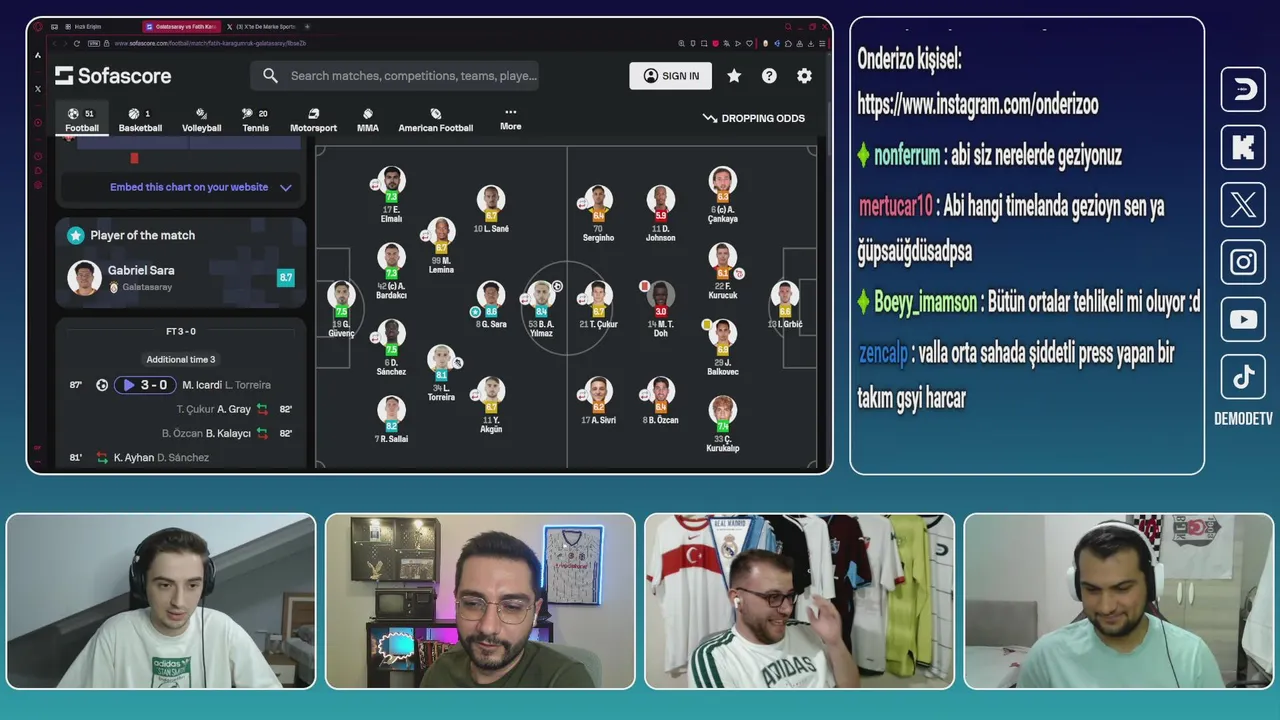Open the help question-mark icon
The image size is (1280, 720).
(x=769, y=76)
